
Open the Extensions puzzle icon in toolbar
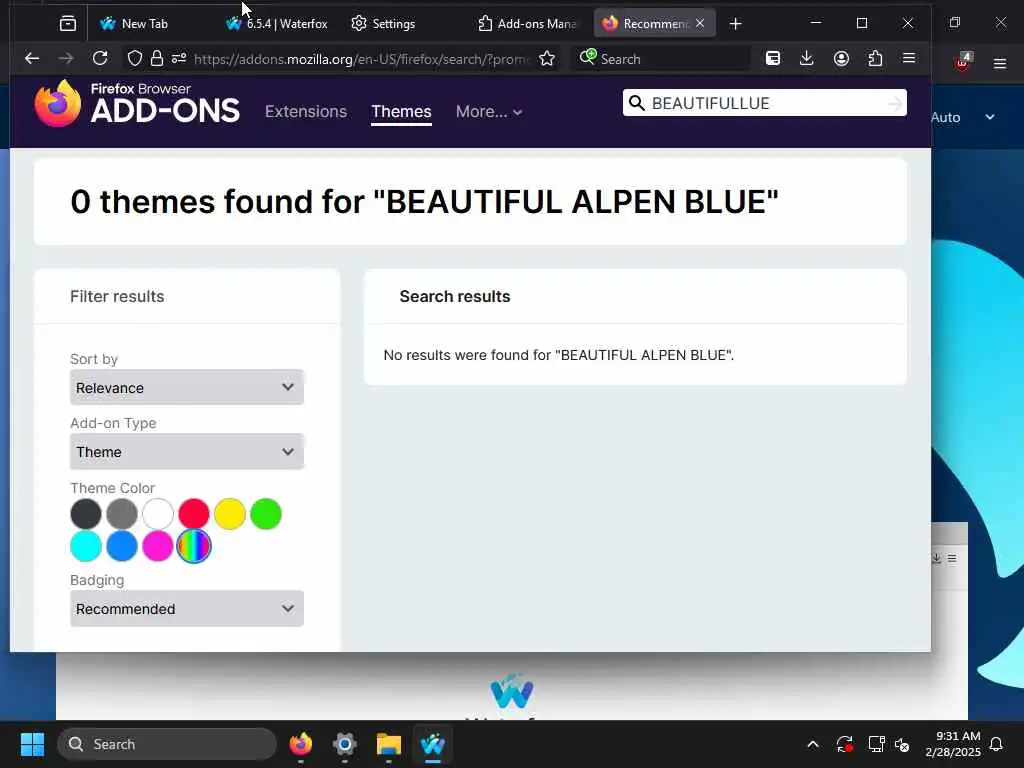point(875,59)
